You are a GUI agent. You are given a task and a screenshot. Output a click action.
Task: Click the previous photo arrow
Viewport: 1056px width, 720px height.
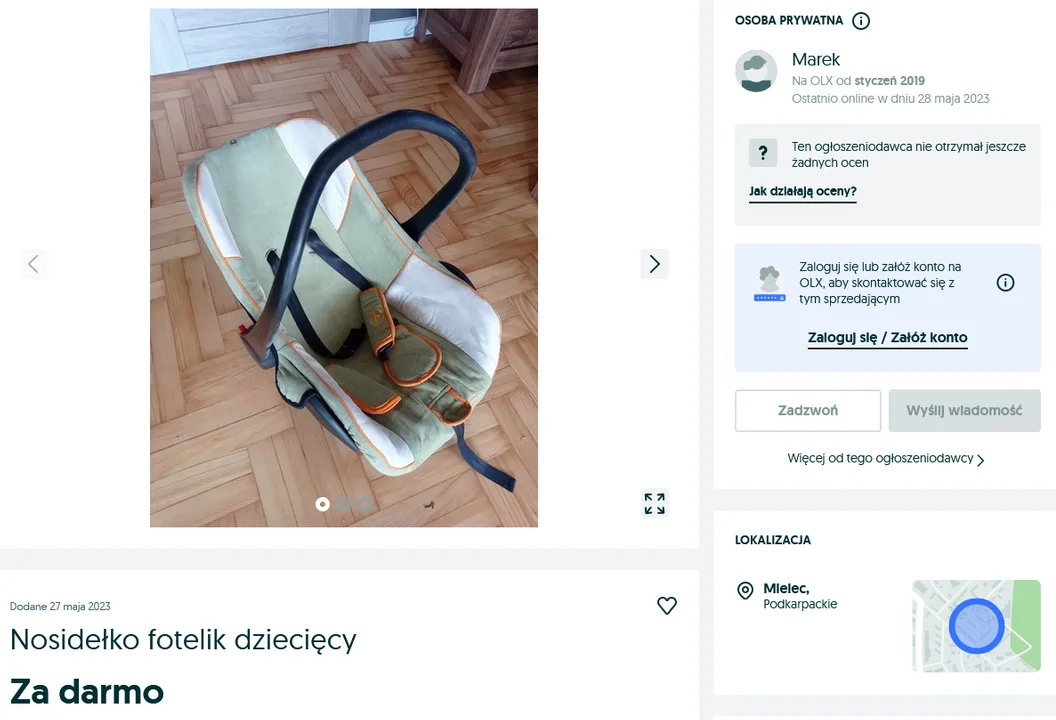[x=33, y=263]
